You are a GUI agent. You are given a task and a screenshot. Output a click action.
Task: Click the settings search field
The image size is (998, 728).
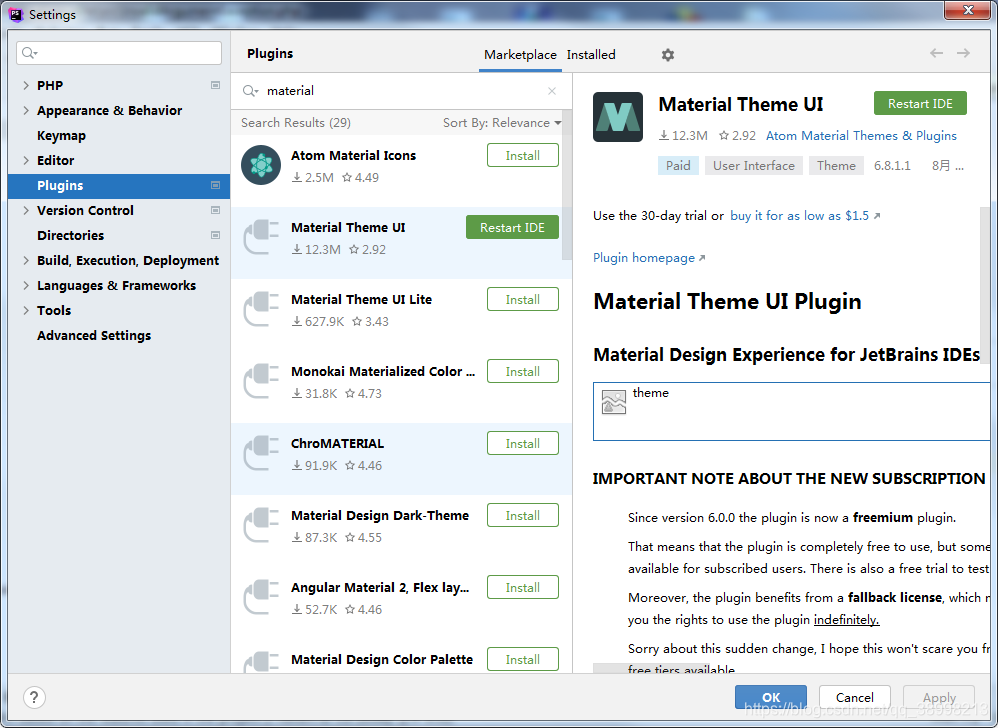click(119, 53)
